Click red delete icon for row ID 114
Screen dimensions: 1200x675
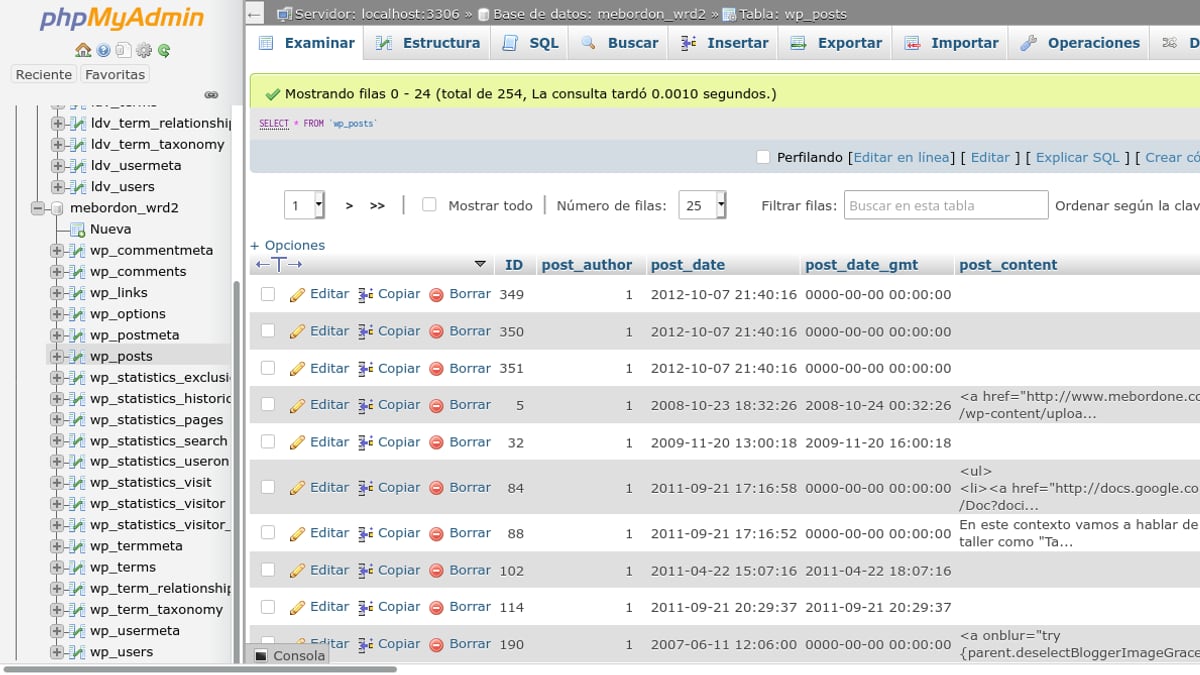pyautogui.click(x=436, y=607)
